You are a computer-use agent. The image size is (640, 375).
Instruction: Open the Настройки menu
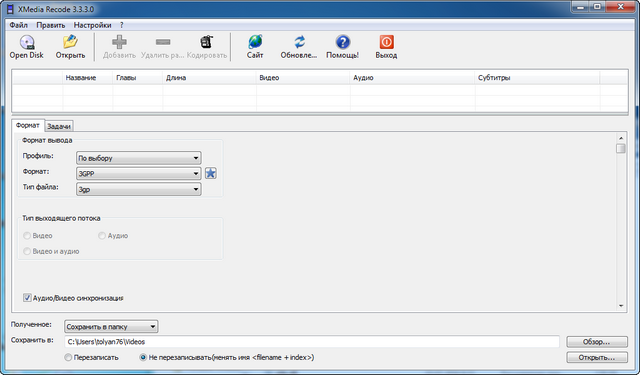point(92,25)
